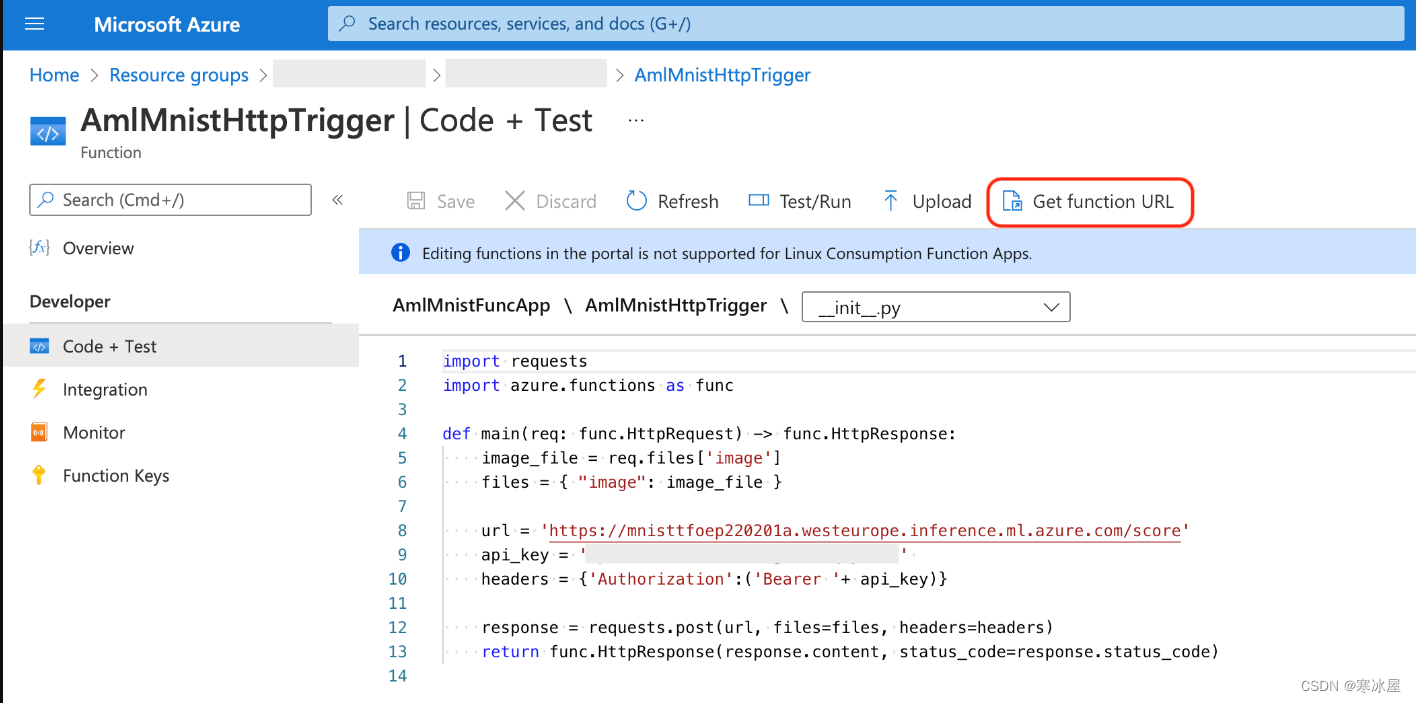Open AmlMnistHttpTrigger breadcrumb link
The height and width of the screenshot is (703, 1416).
[722, 75]
